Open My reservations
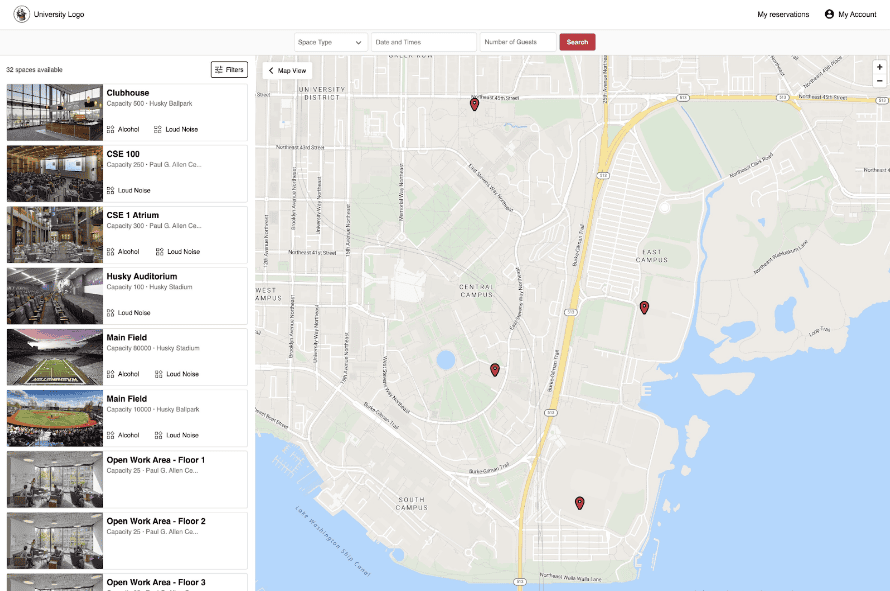Viewport: 890px width, 591px height. click(x=781, y=14)
